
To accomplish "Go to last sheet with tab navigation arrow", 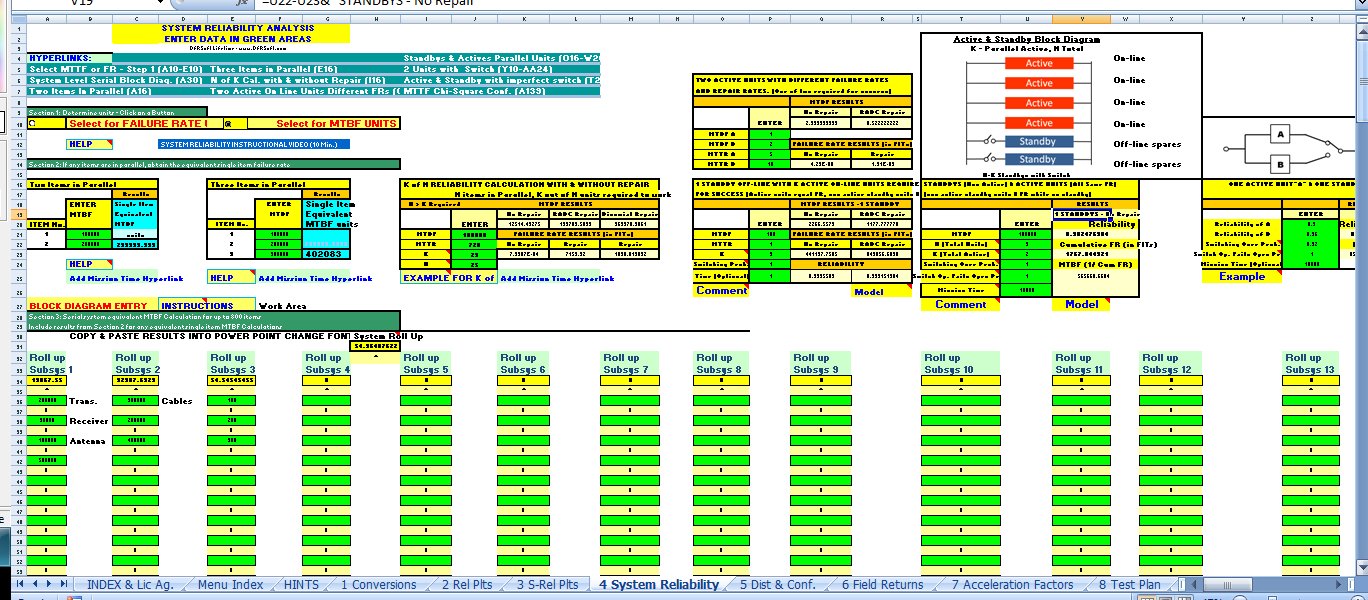I will pos(63,584).
